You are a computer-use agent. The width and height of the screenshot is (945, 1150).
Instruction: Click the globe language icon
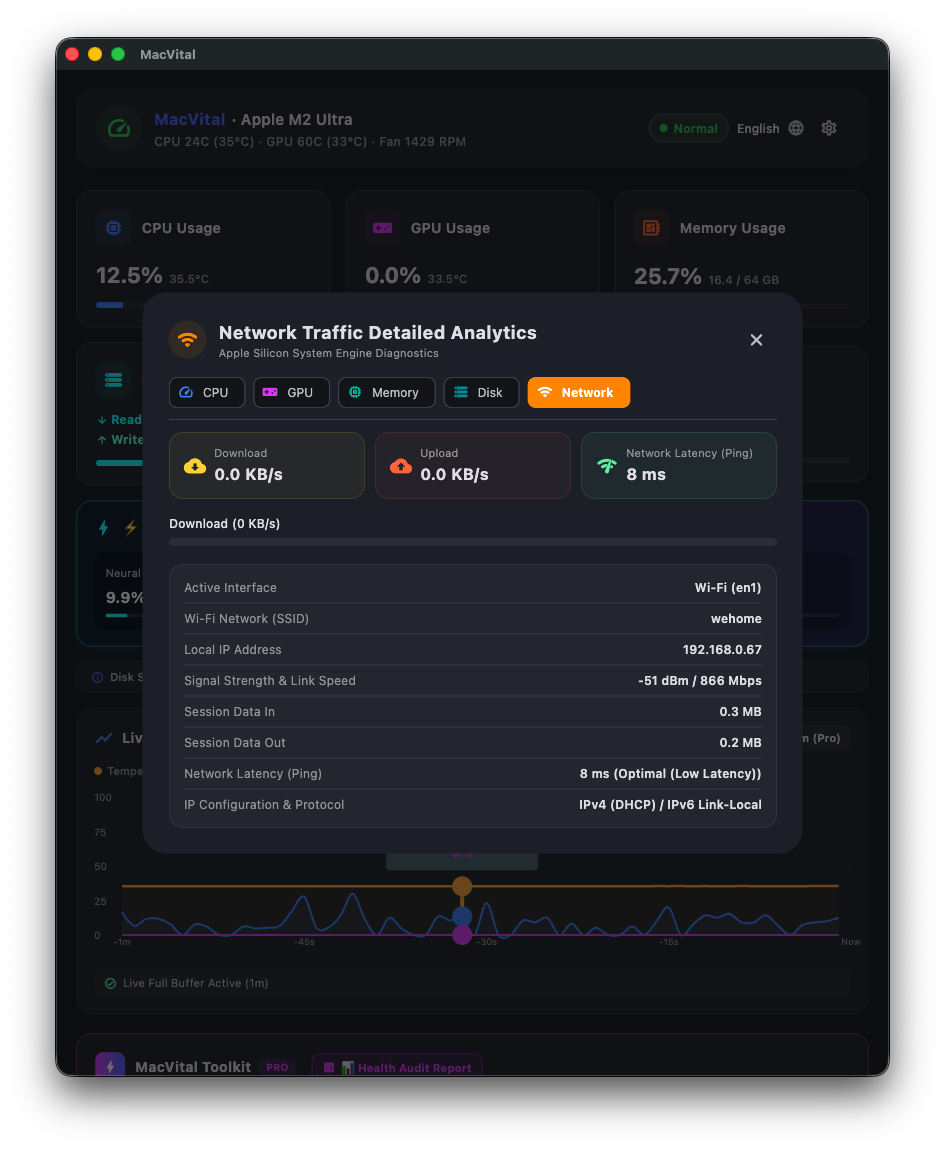pyautogui.click(x=796, y=128)
